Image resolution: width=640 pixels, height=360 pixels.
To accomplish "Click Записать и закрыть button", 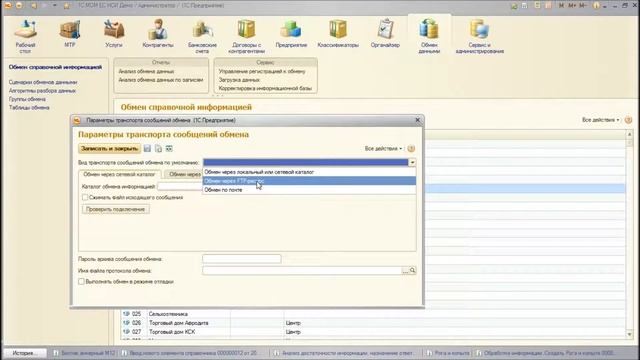I will pos(109,149).
